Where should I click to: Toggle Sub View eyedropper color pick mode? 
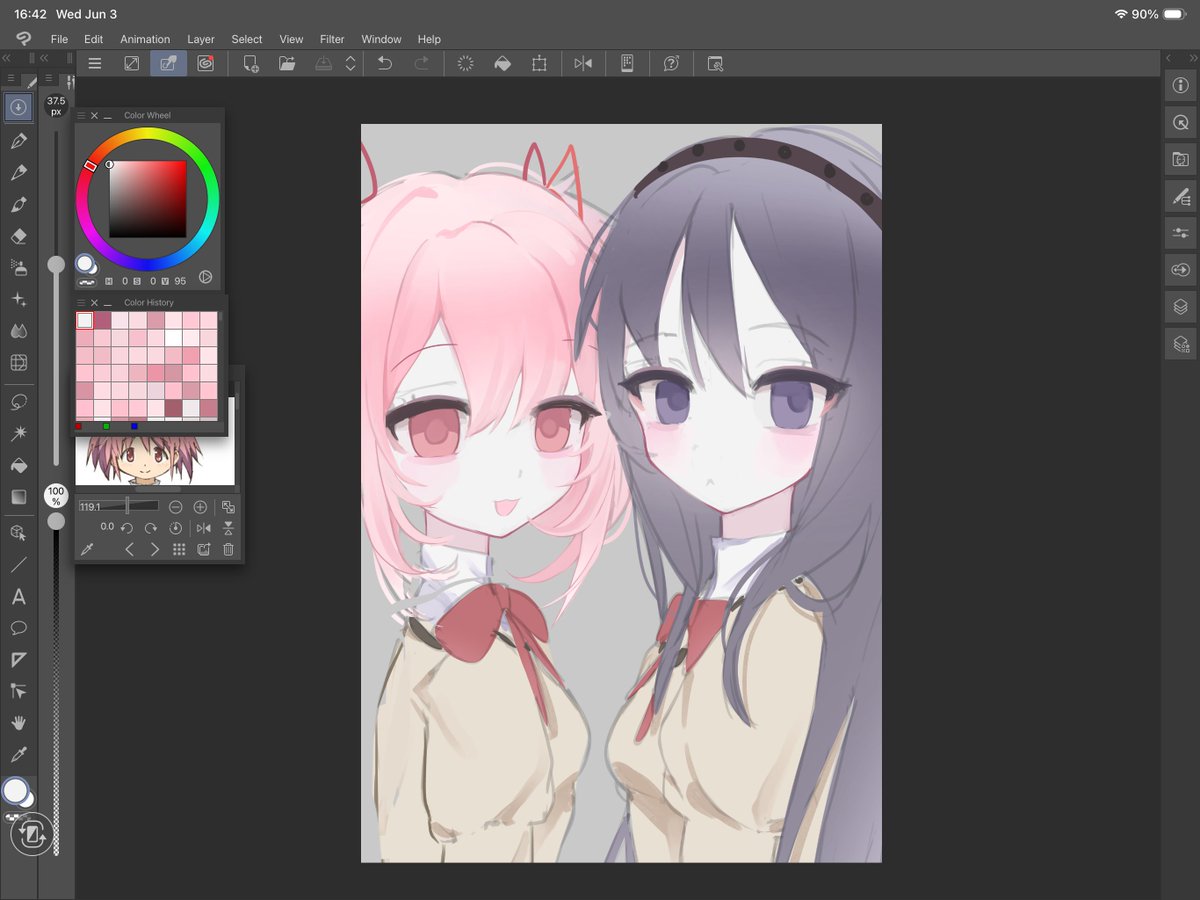click(87, 549)
